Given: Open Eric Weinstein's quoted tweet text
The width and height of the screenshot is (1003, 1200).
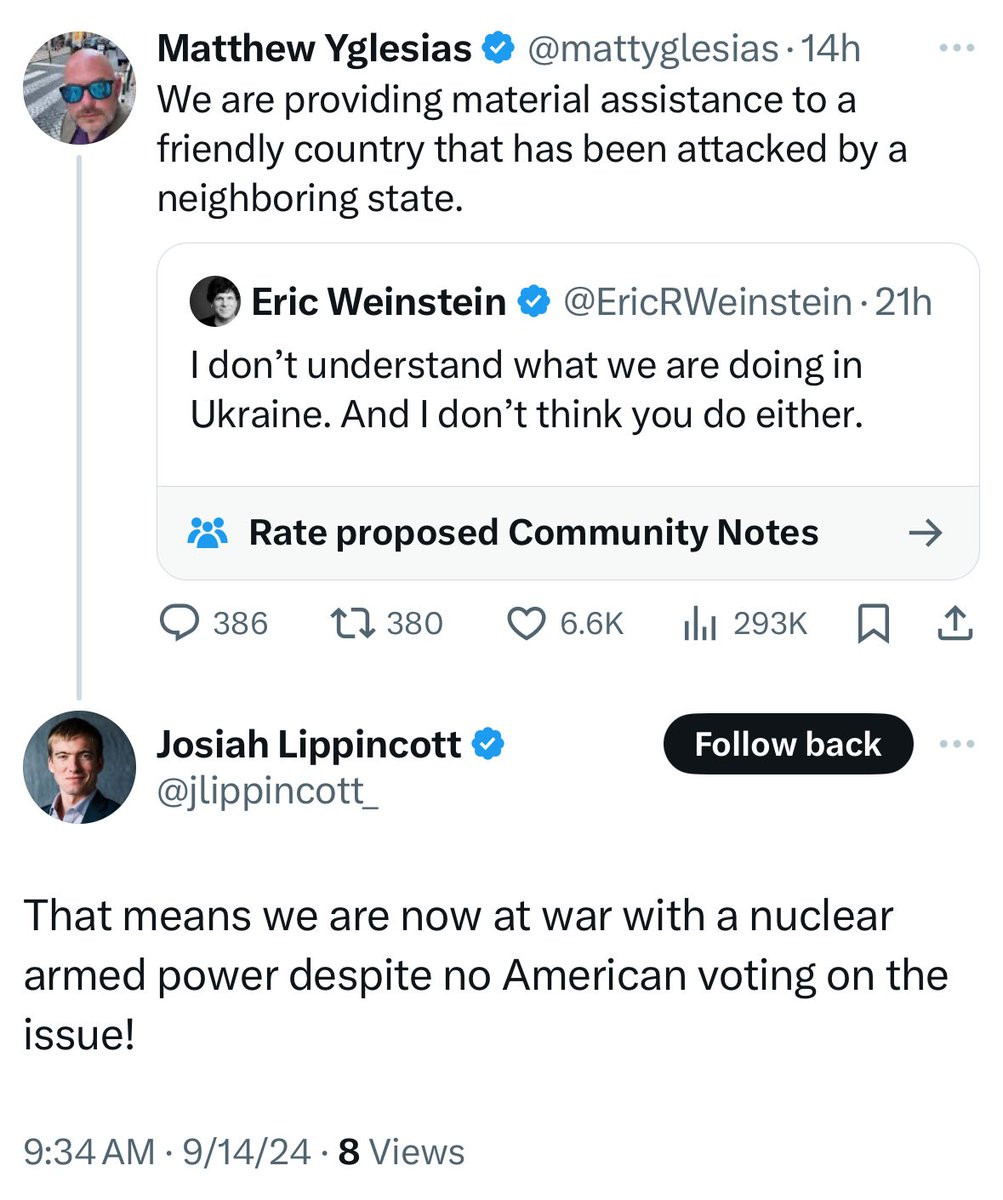Looking at the screenshot, I should click(526, 389).
